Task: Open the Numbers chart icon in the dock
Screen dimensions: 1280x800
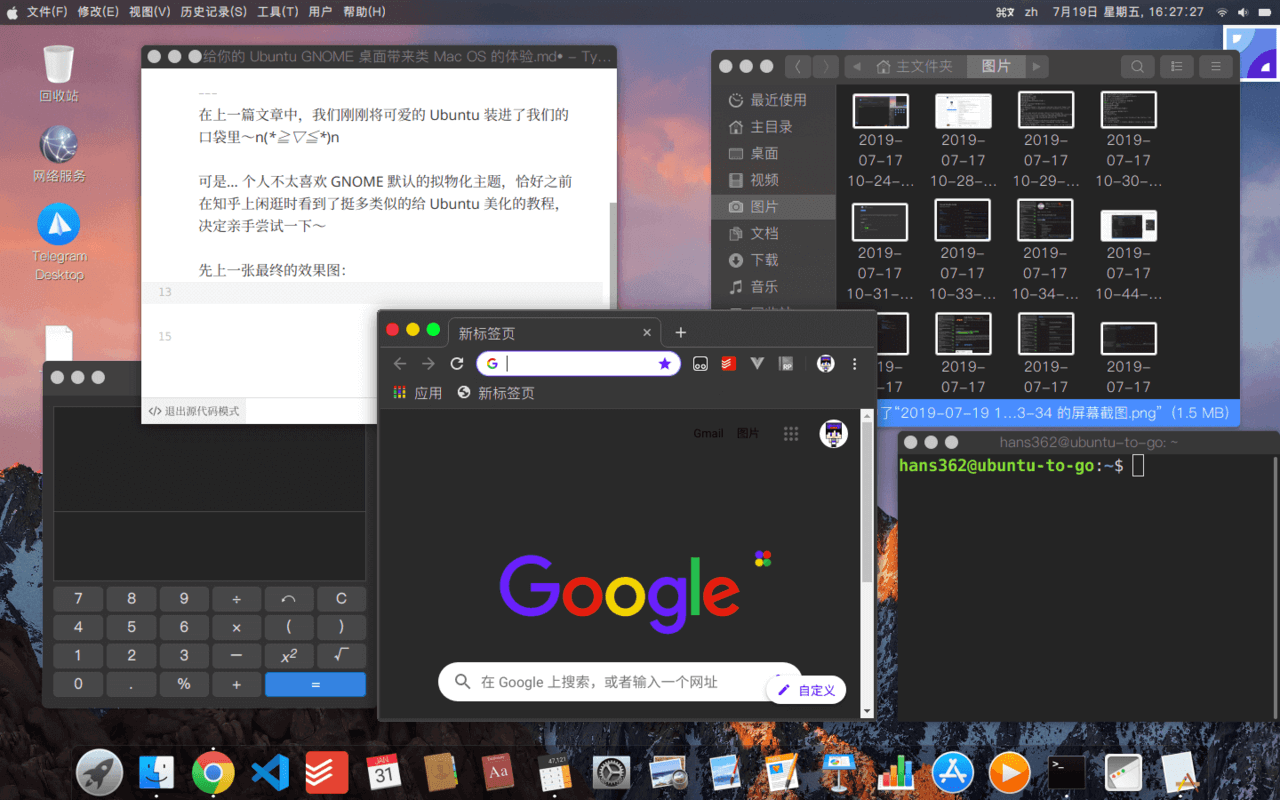Action: (895, 772)
